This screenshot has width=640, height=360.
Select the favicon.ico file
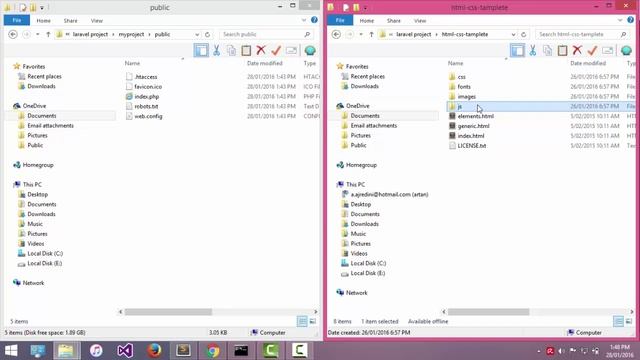click(148, 87)
